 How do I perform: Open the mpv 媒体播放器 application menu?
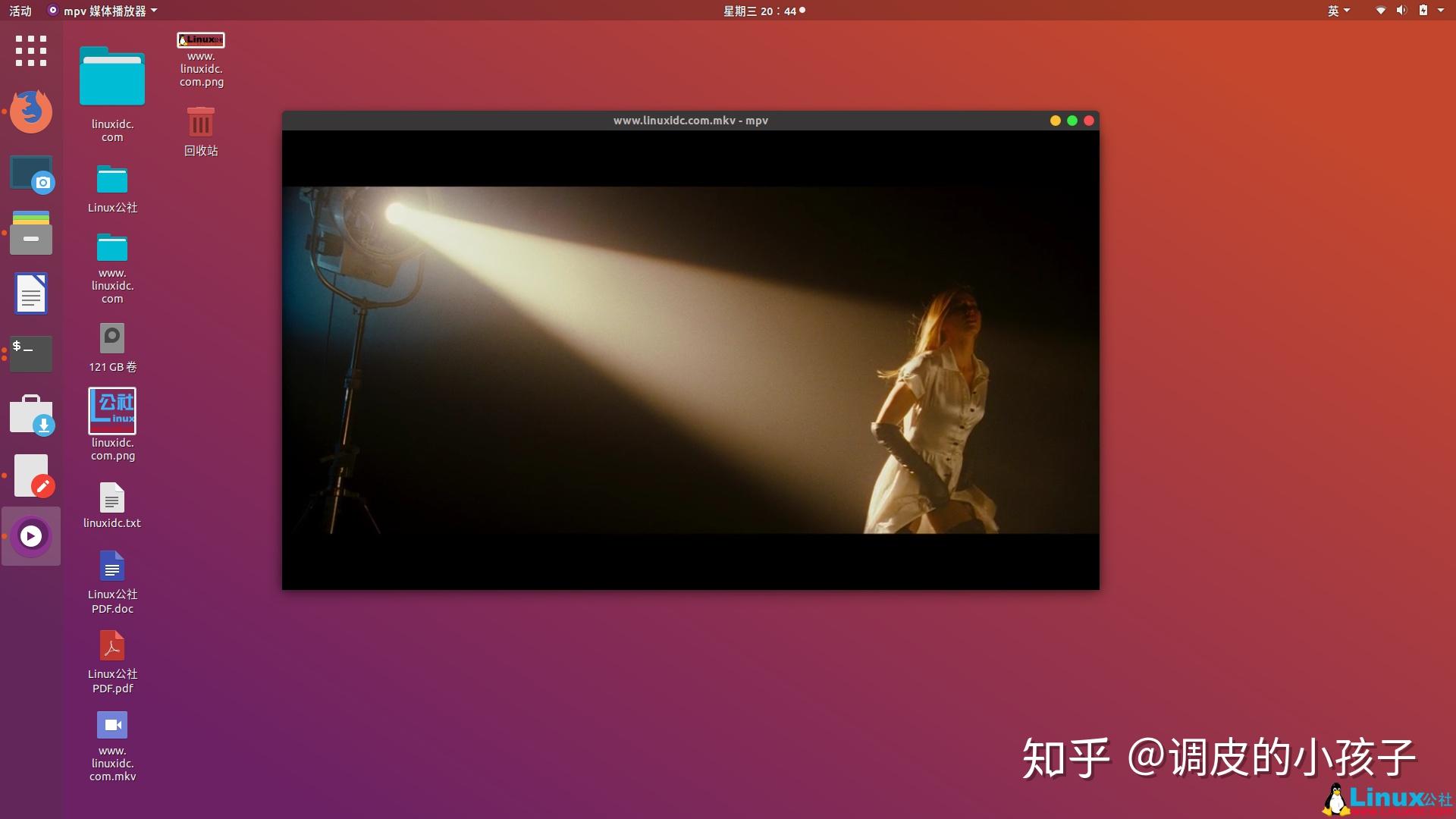pos(102,11)
